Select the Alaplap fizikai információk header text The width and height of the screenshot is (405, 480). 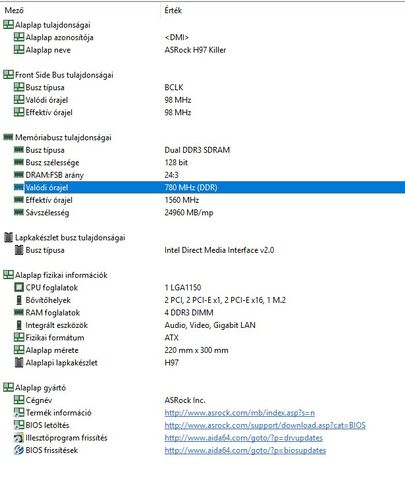coord(61,275)
